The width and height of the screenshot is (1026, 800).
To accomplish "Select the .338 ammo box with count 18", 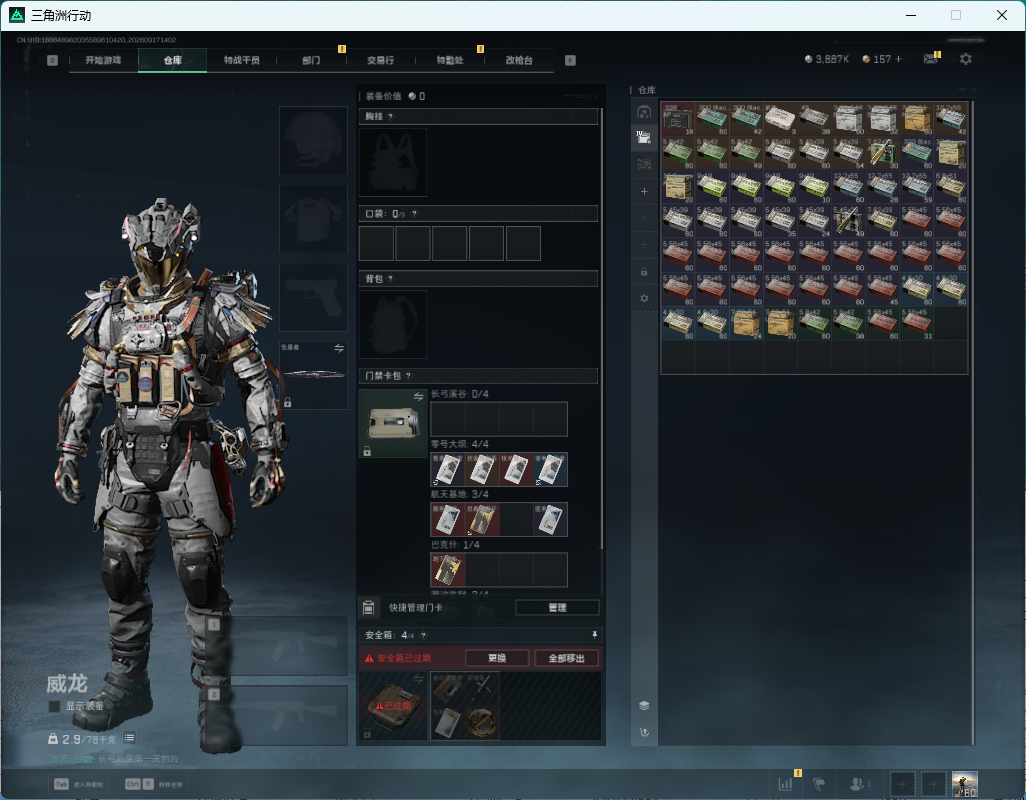I will (x=678, y=118).
